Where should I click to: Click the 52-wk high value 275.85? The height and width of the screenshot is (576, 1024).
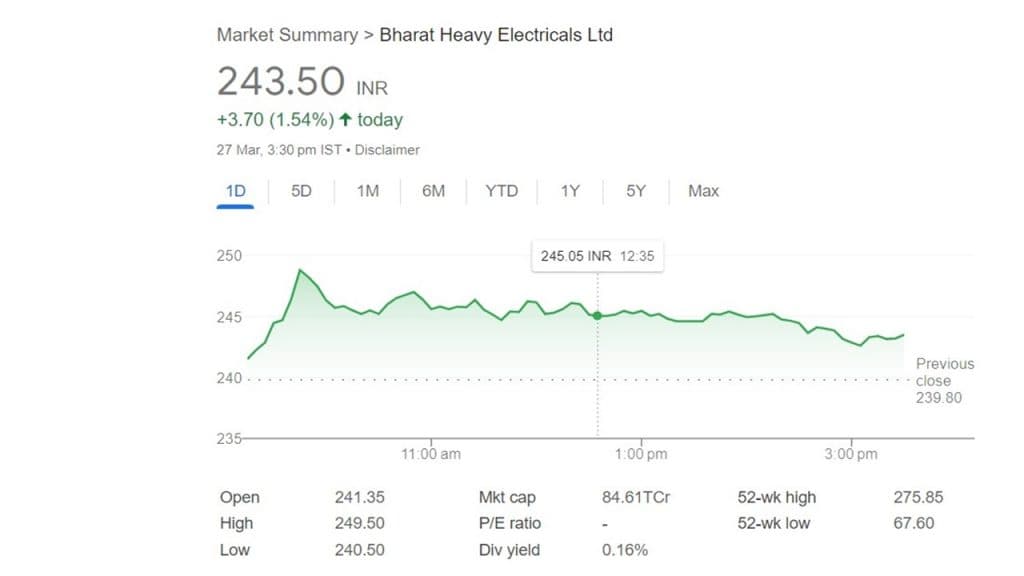(918, 497)
